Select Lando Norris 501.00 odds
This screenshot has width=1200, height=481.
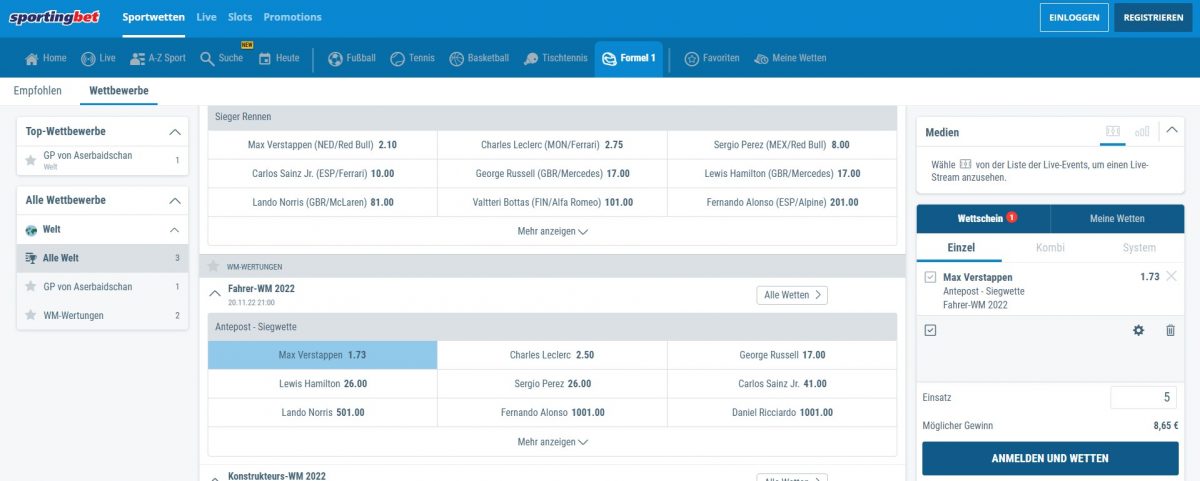pyautogui.click(x=322, y=412)
